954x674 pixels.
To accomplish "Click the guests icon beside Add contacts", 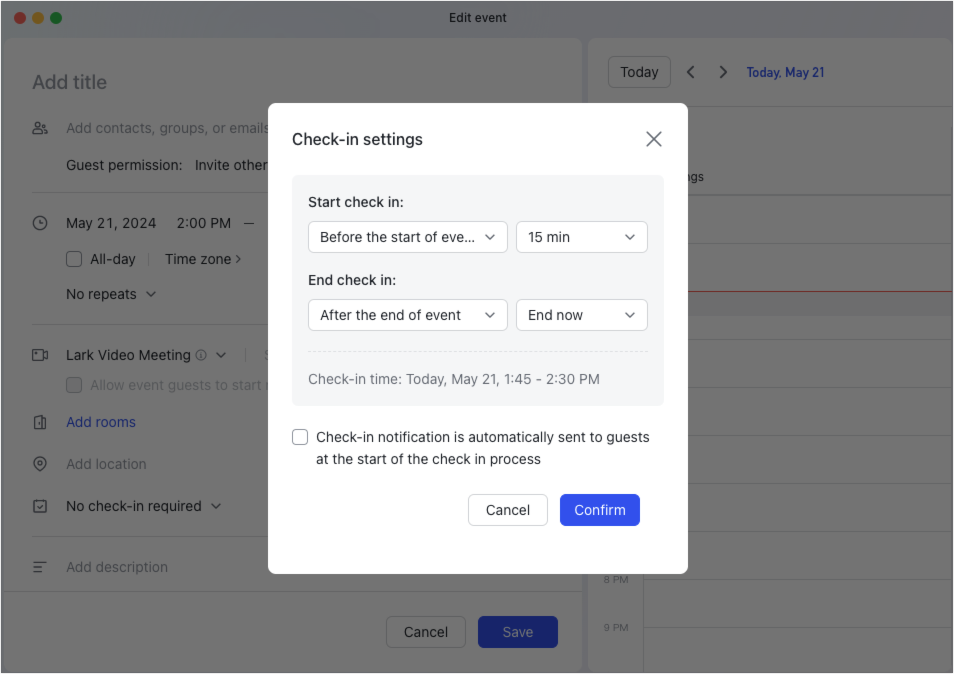I will coord(40,128).
